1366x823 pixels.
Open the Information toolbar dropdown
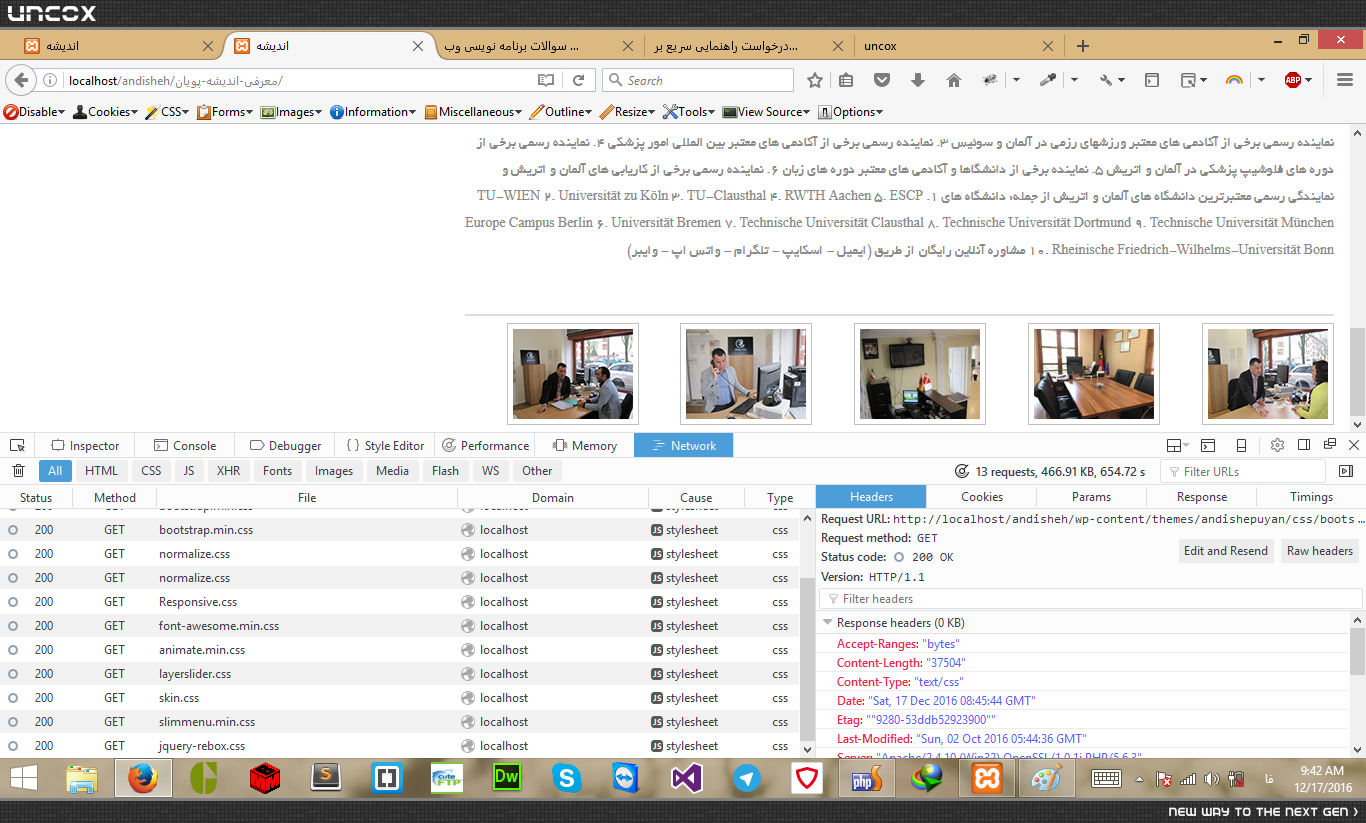pyautogui.click(x=374, y=112)
